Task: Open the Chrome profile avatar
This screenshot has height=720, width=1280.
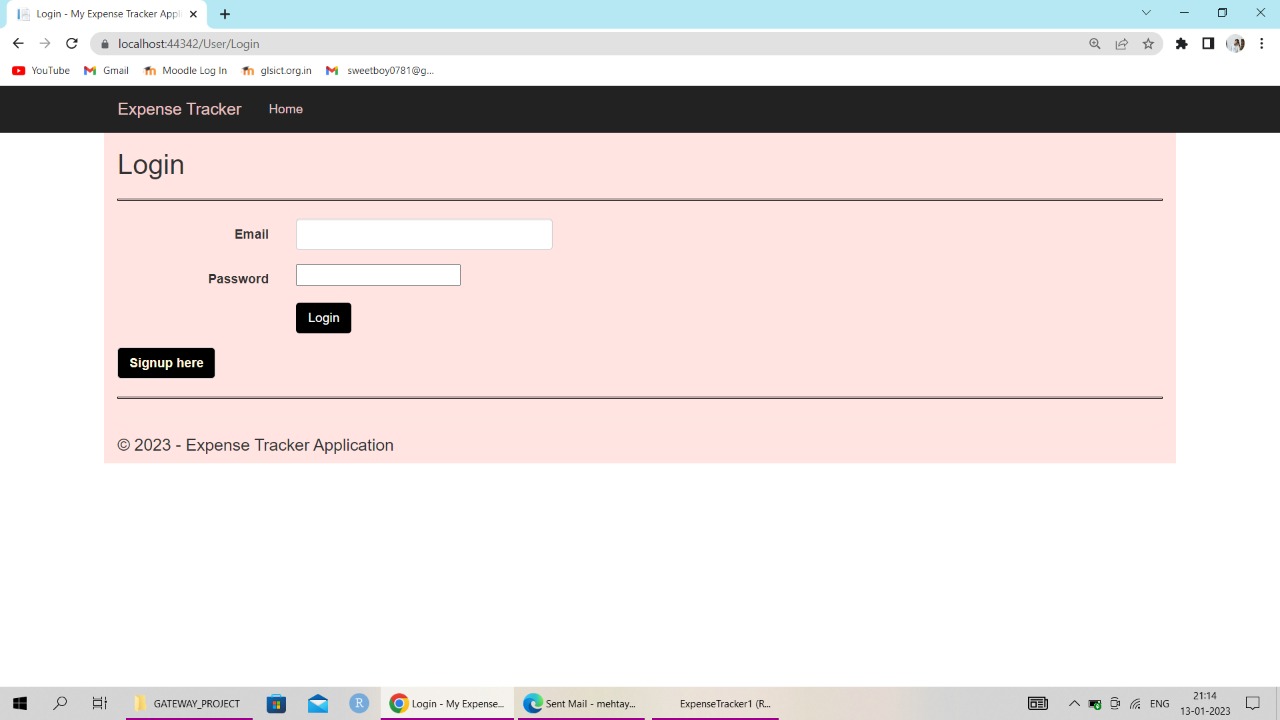Action: point(1235,43)
